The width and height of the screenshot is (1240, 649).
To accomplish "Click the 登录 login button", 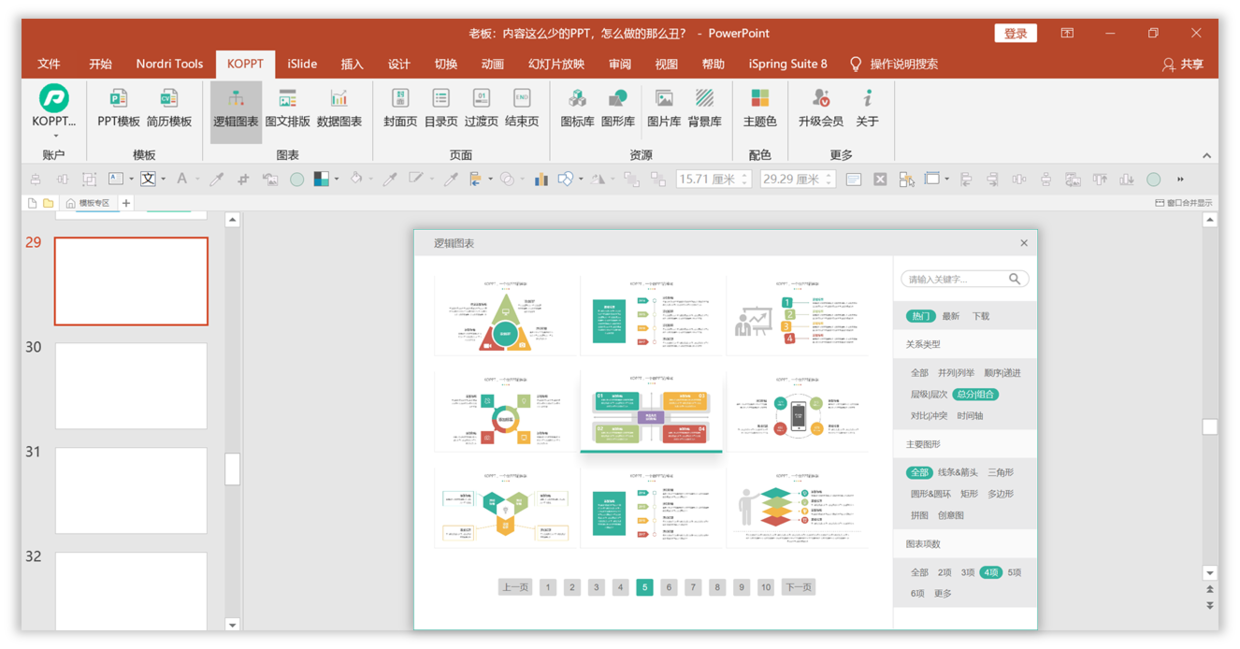I will (x=1016, y=33).
